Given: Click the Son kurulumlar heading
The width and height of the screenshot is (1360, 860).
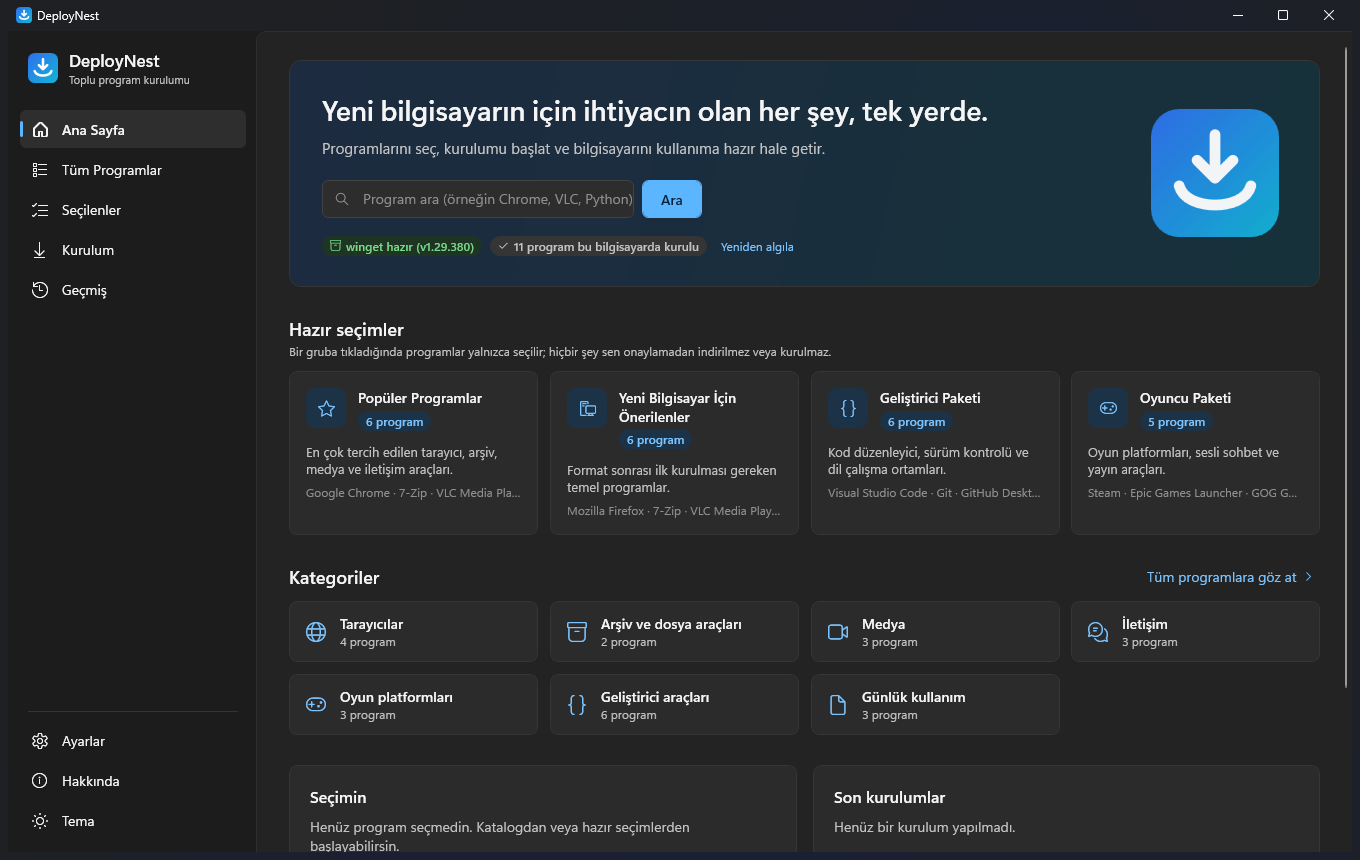Looking at the screenshot, I should [x=890, y=798].
